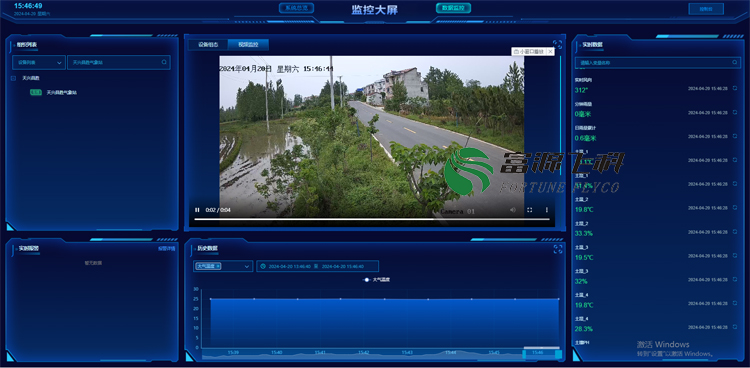Remove the 大气温度 tag in the variable selector
This screenshot has width=750, height=368.
coord(218,266)
